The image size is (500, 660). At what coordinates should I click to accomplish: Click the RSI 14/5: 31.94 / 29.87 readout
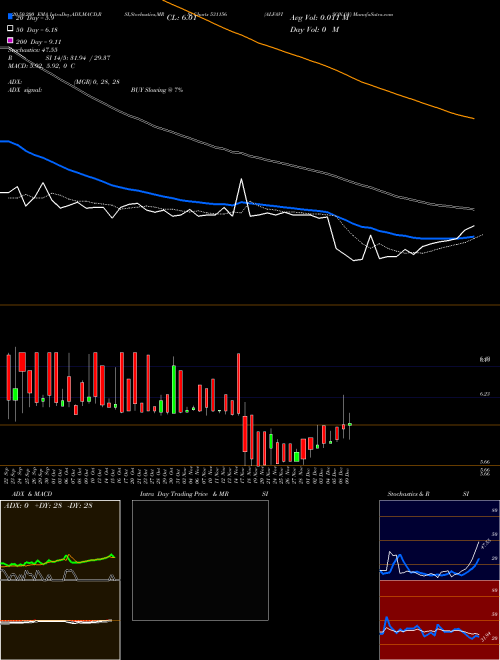59,58
